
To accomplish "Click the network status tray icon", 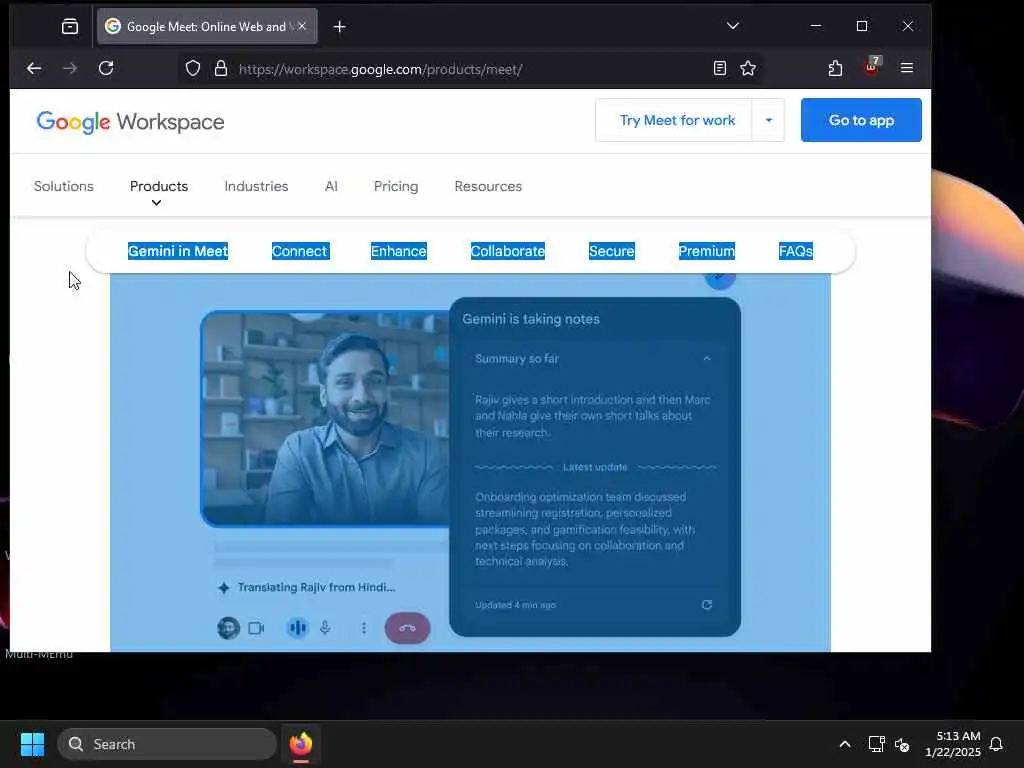I will click(x=876, y=744).
